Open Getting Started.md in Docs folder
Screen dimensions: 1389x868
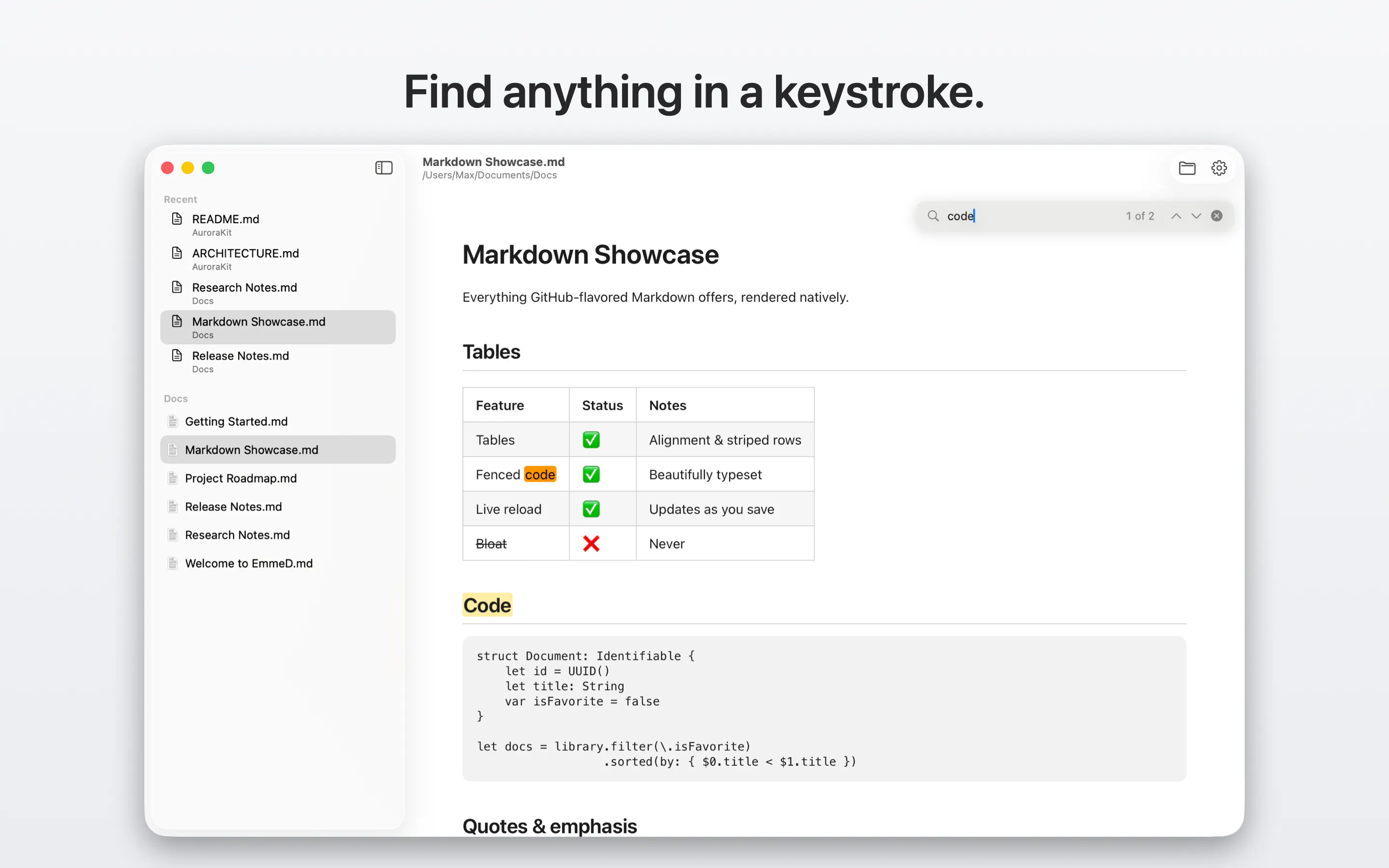tap(278, 421)
